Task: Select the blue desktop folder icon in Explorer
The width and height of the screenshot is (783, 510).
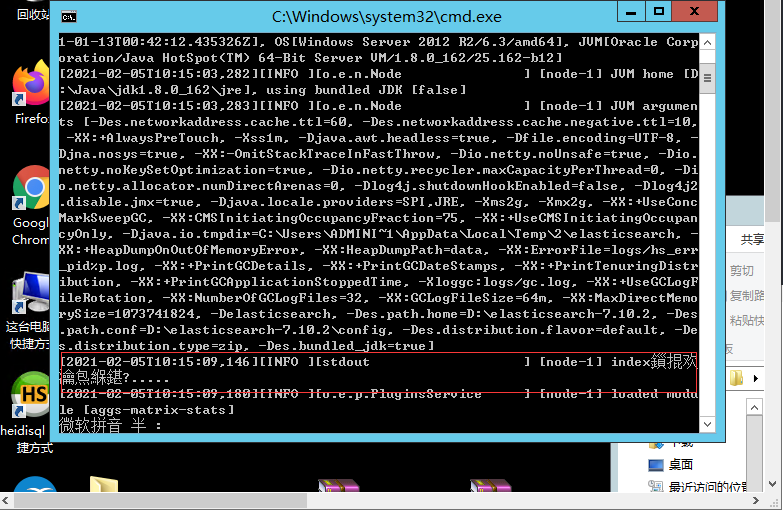Action: coord(656,465)
